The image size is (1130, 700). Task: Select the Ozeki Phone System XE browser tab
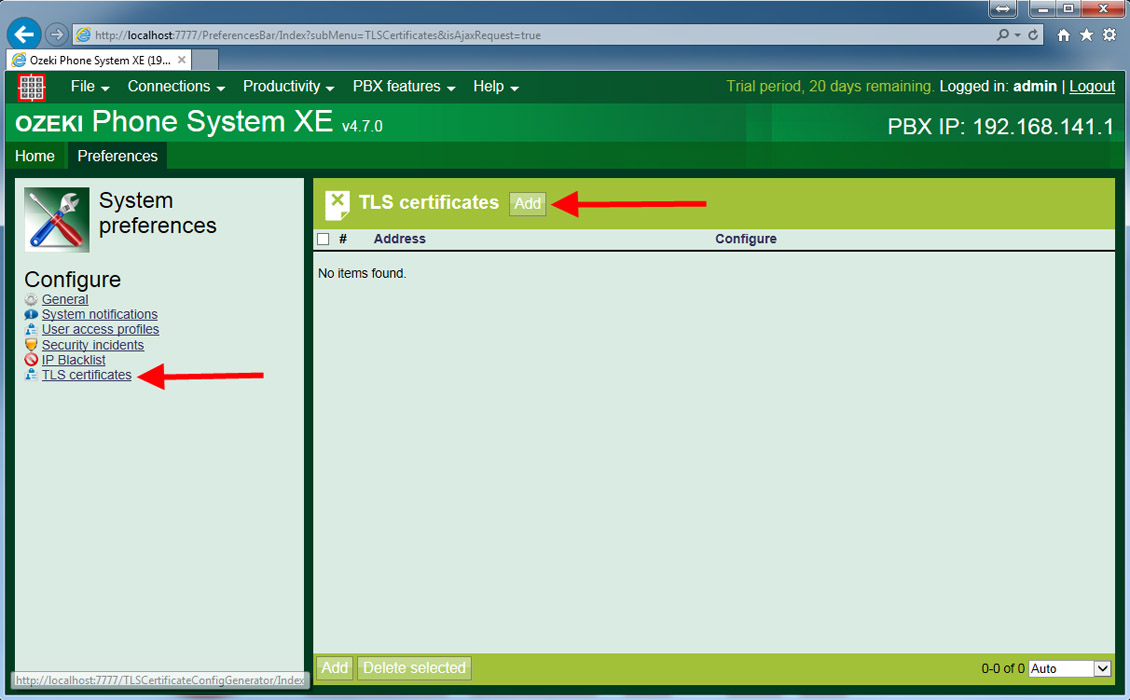[x=99, y=60]
